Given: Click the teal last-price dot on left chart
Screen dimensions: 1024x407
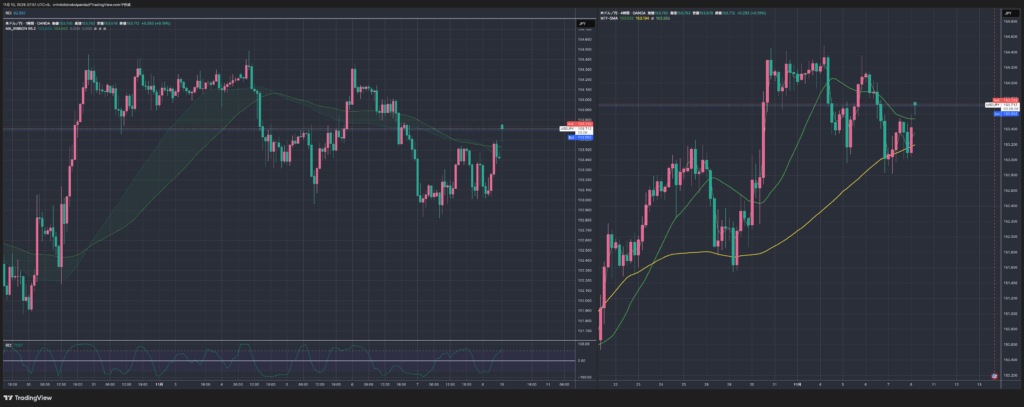Looking at the screenshot, I should tap(501, 126).
